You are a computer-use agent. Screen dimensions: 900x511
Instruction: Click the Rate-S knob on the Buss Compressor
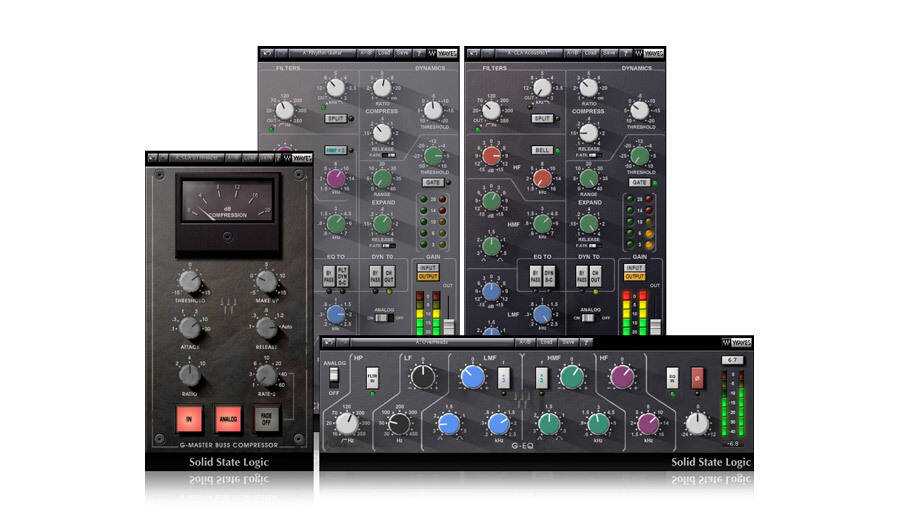pyautogui.click(x=266, y=375)
